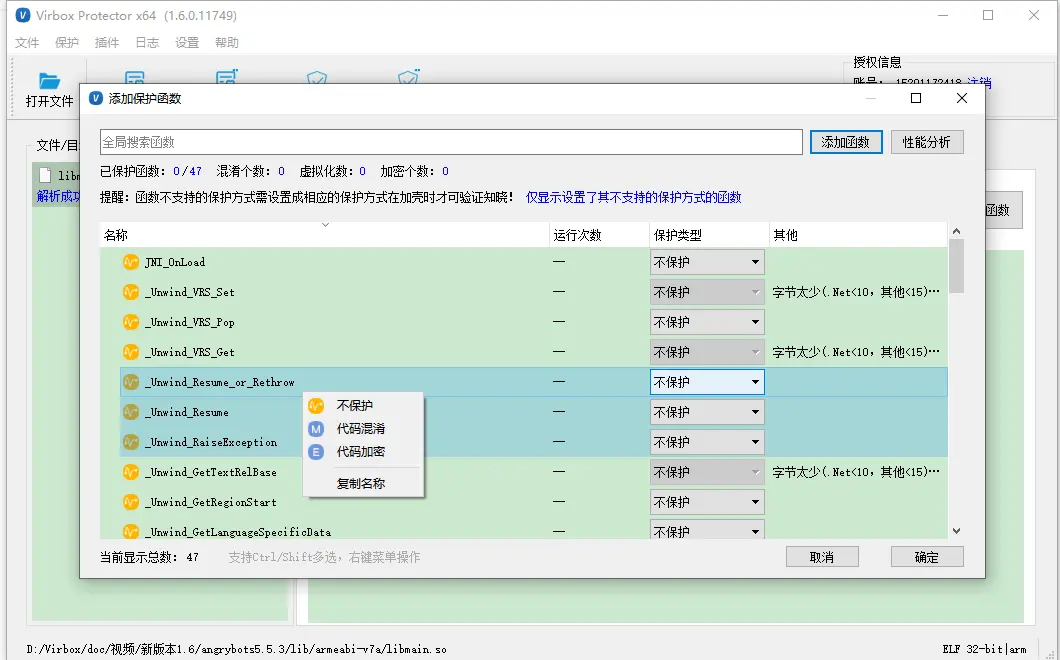Viewport: 1060px width, 660px height.
Task: Click the 确定 button
Action: coord(927,557)
